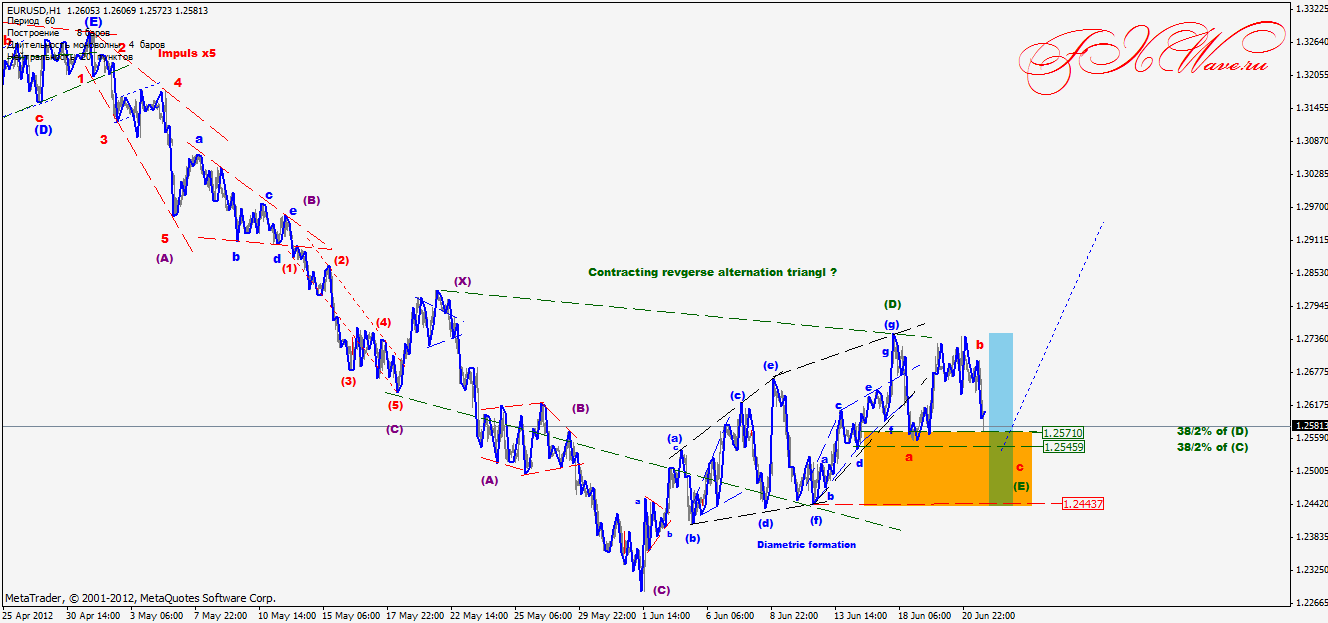The image size is (1328, 623).
Task: Select the red (2) wave label
Action: 341,260
